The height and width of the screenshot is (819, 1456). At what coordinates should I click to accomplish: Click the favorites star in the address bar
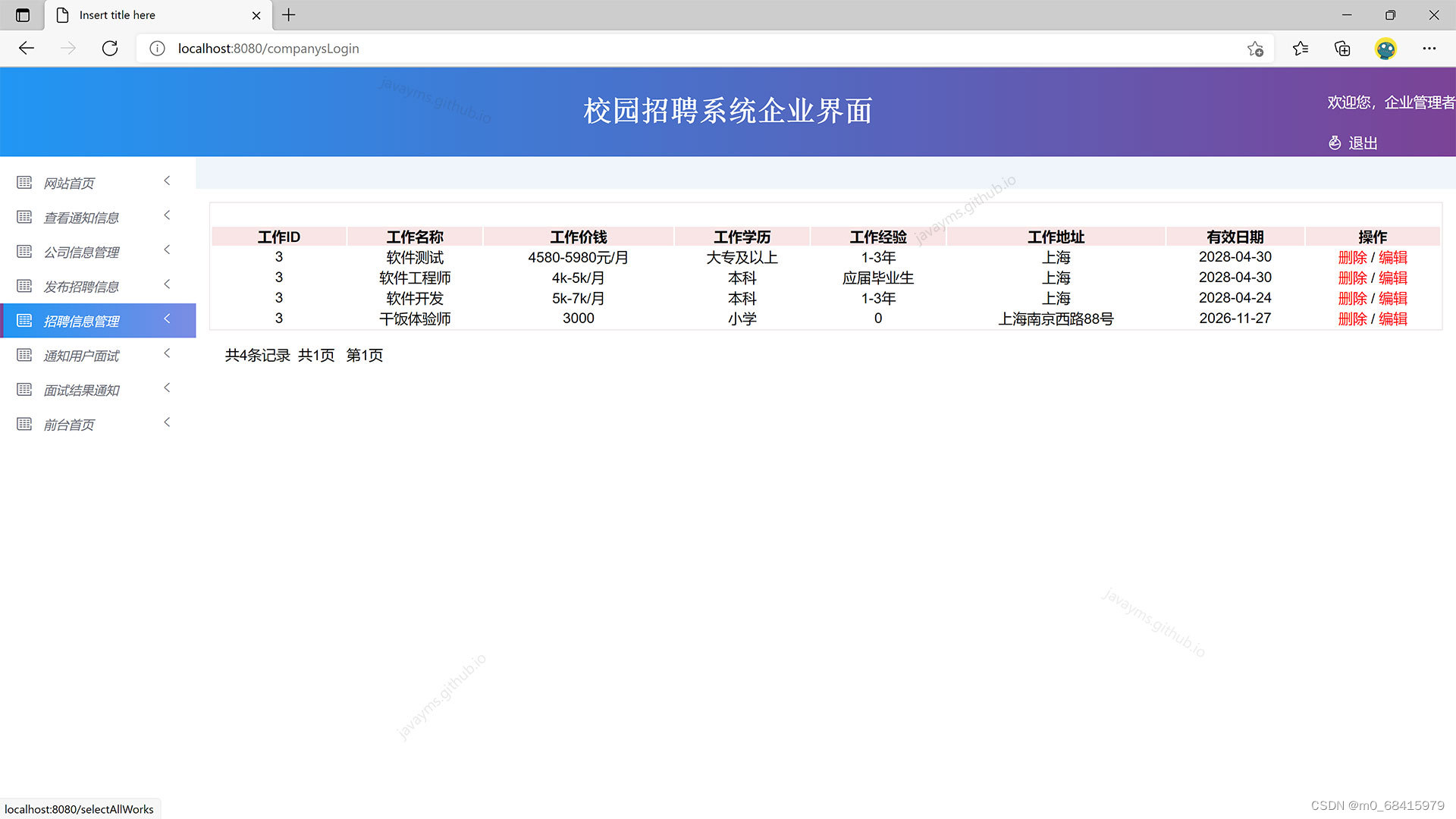click(1255, 48)
